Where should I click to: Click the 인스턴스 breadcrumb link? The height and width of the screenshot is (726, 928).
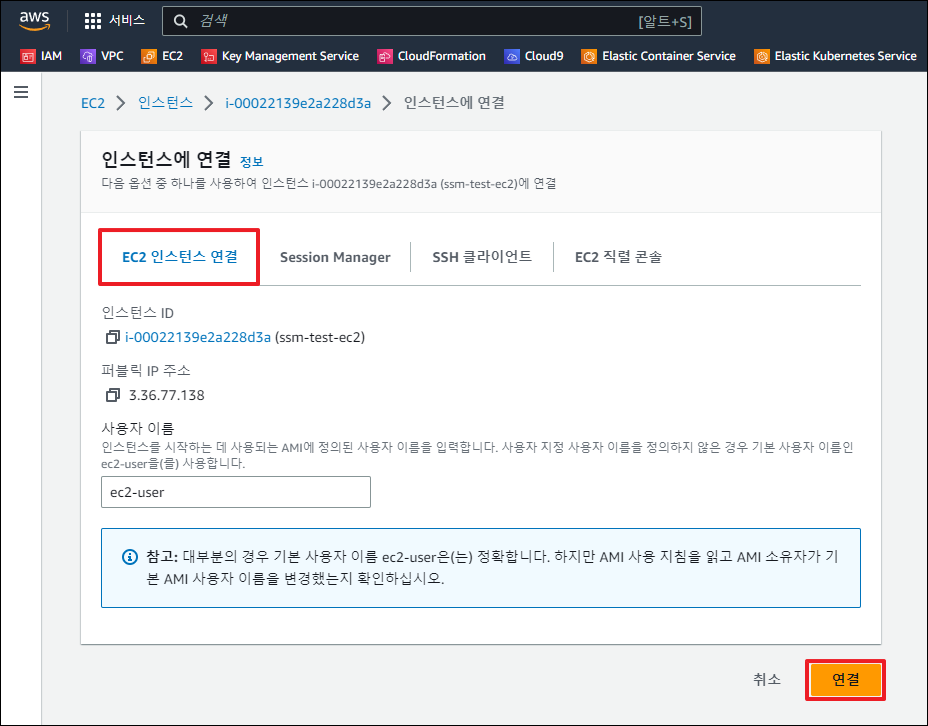165,103
